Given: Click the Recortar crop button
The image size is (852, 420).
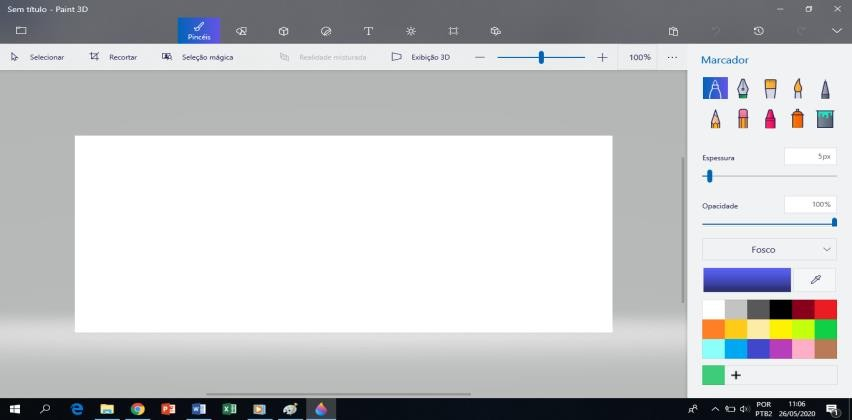Looking at the screenshot, I should click(x=114, y=57).
